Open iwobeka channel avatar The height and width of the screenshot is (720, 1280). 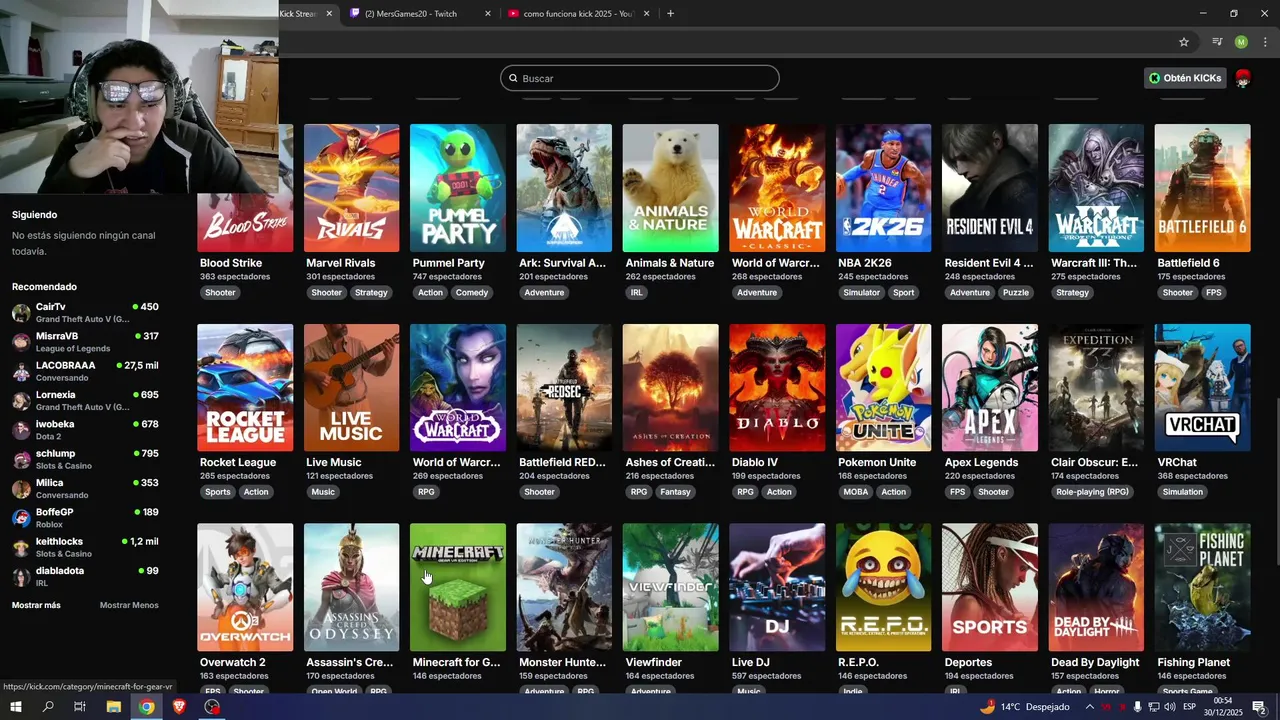[x=21, y=430]
